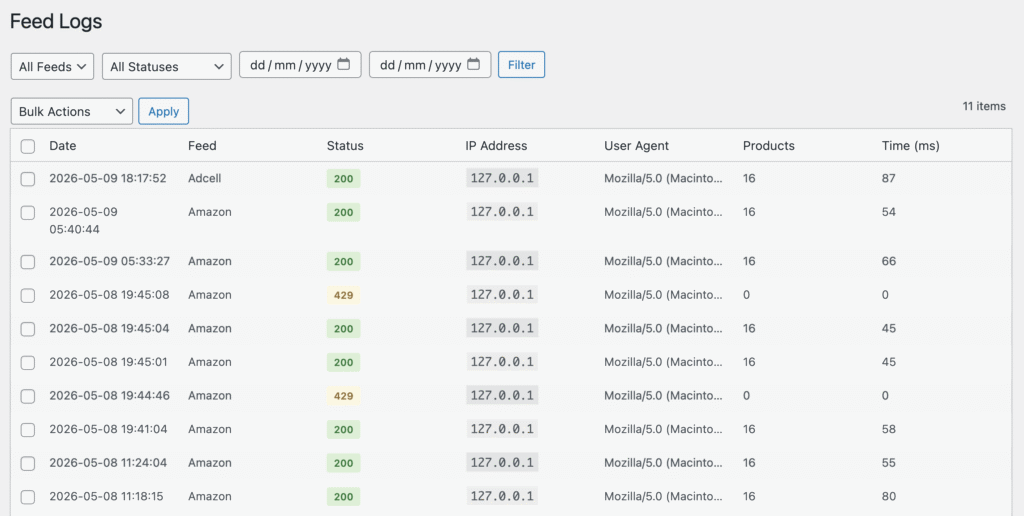Open calendar picker in second date field

473,65
